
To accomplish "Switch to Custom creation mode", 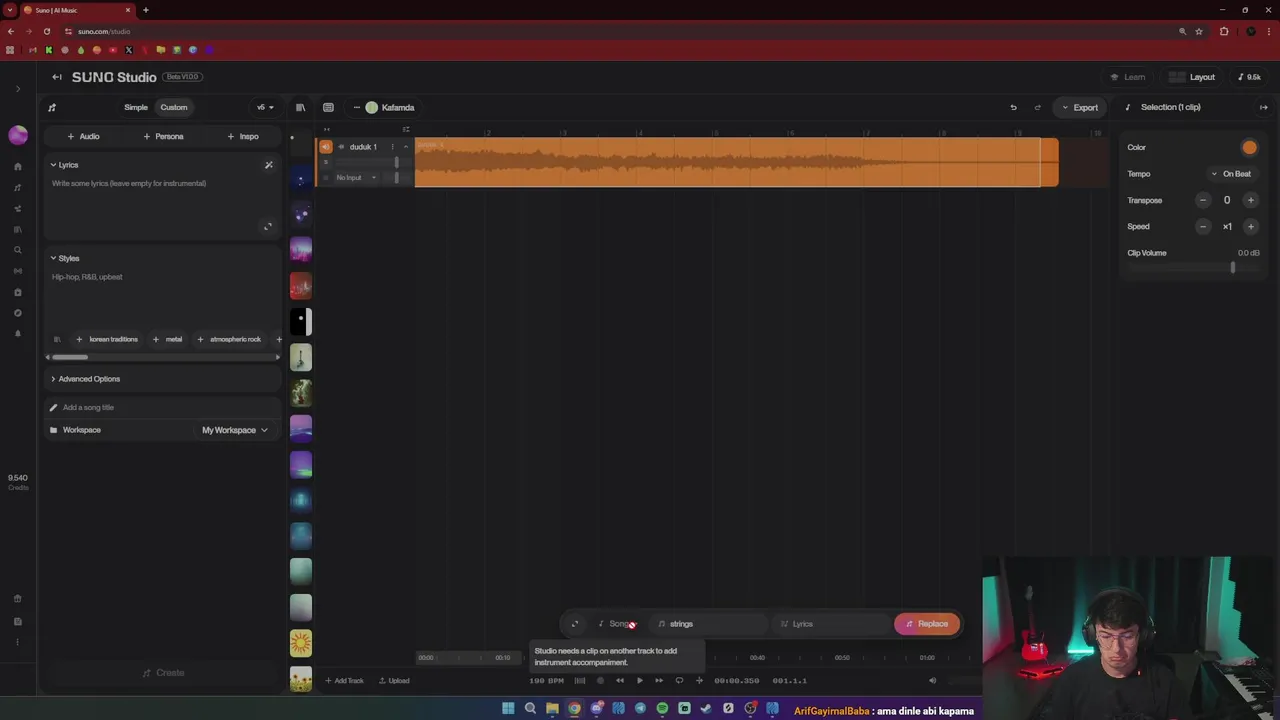I will 174,107.
